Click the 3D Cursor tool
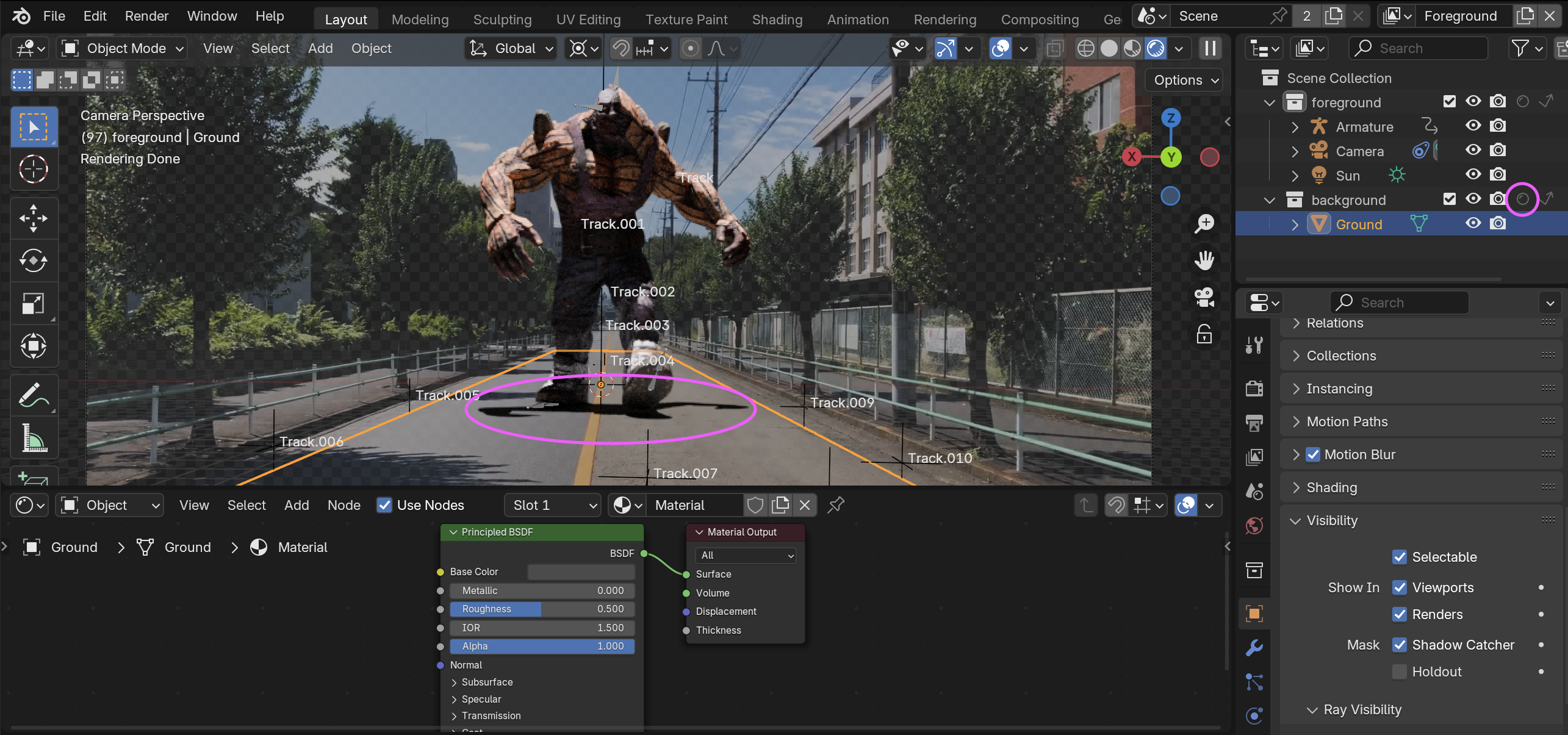This screenshot has width=1568, height=735. click(34, 169)
